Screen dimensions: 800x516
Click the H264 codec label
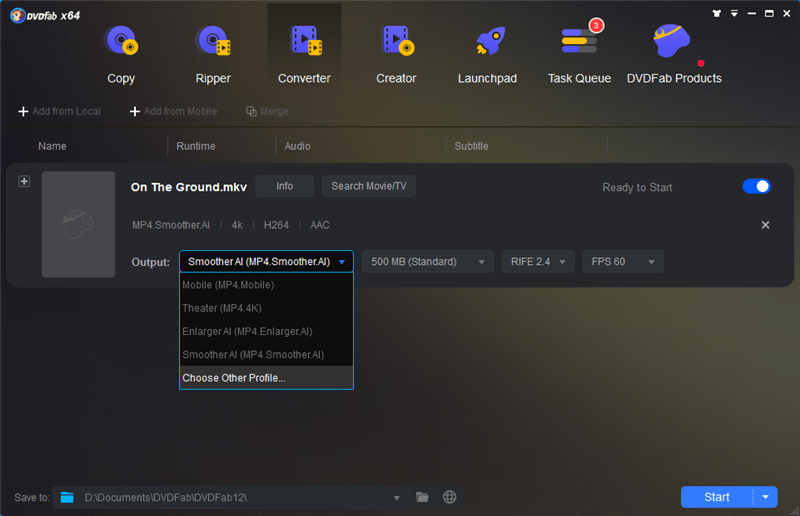276,225
